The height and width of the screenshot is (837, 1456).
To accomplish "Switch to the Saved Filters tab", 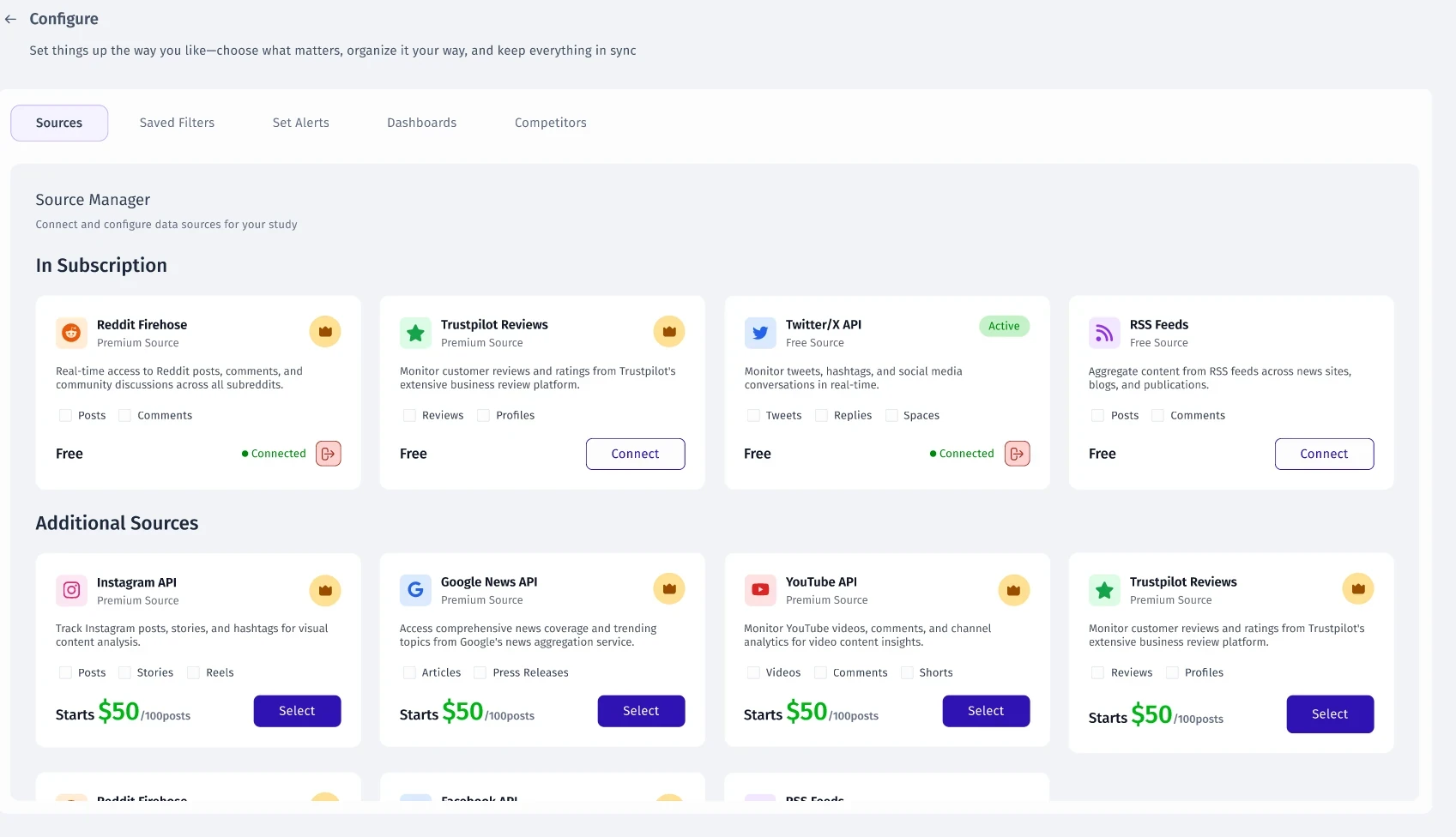I will click(178, 123).
